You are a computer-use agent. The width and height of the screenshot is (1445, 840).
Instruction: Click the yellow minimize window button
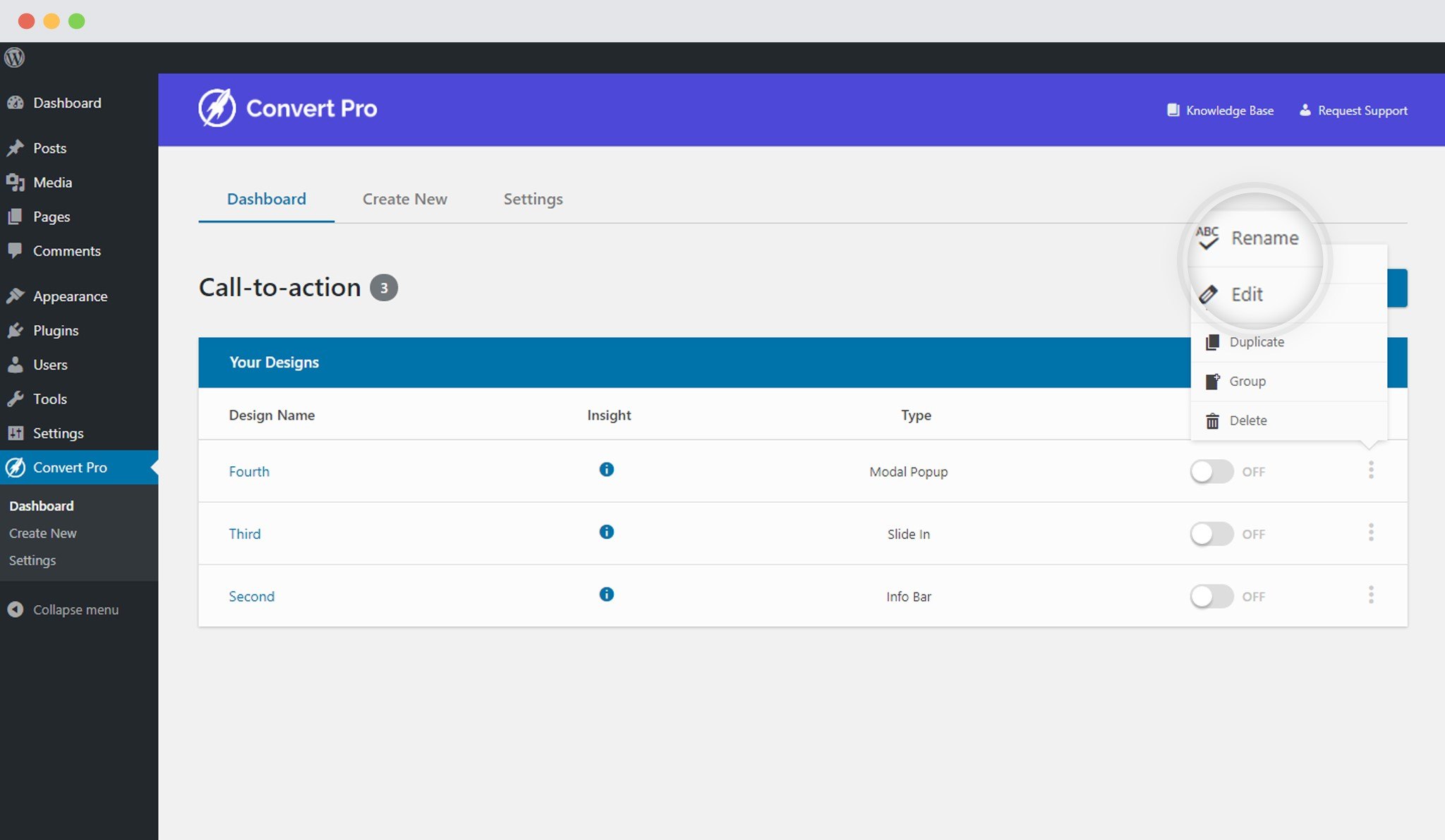tap(52, 21)
